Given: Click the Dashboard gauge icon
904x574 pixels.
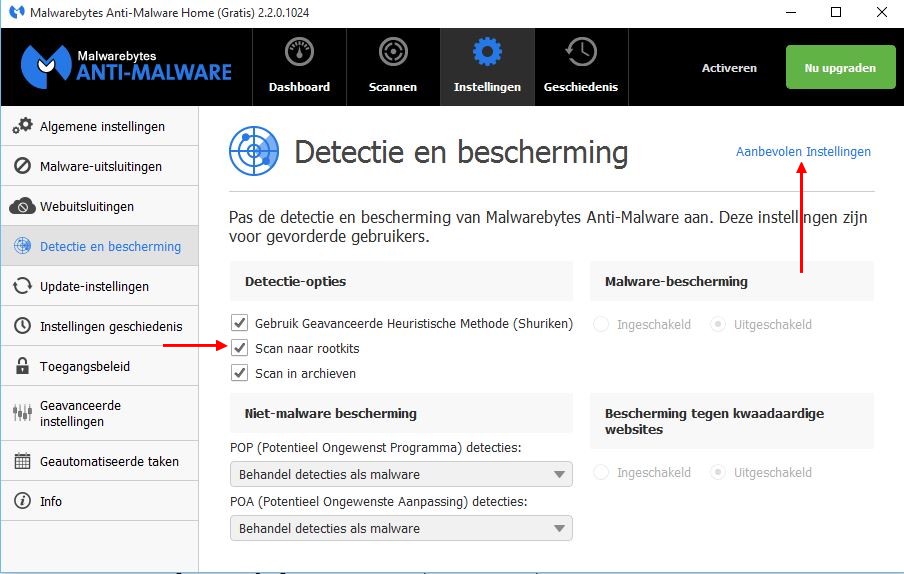Looking at the screenshot, I should pos(299,52).
